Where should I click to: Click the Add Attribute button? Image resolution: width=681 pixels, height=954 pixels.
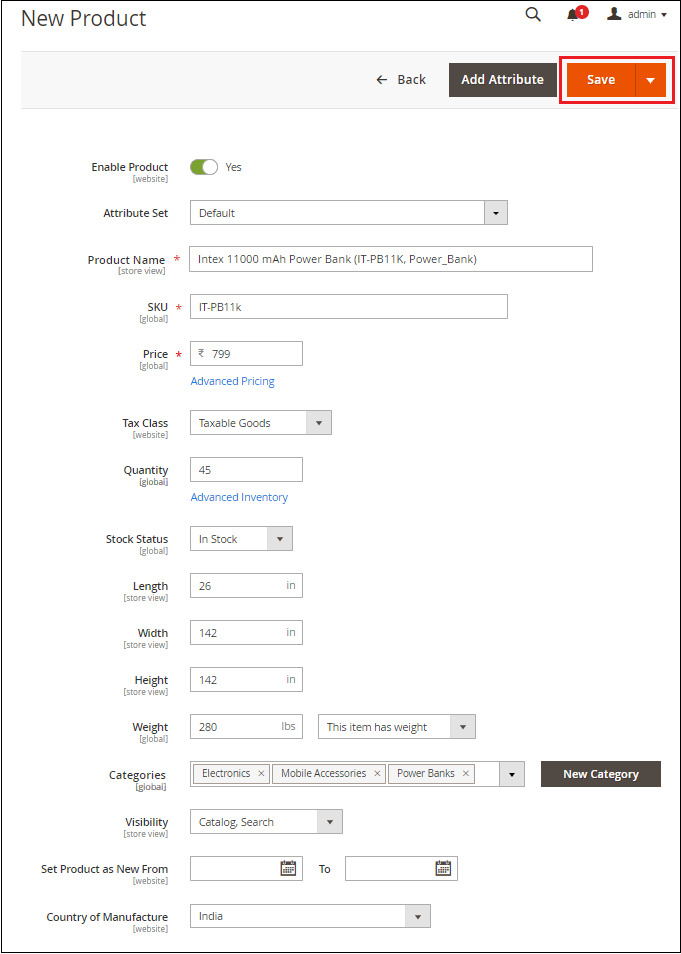[503, 80]
